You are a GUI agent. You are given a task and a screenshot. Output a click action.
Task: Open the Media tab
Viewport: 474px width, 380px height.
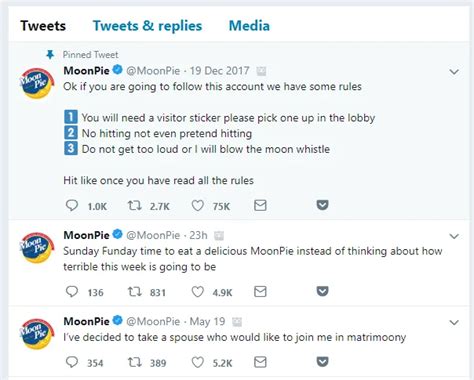[x=249, y=26]
